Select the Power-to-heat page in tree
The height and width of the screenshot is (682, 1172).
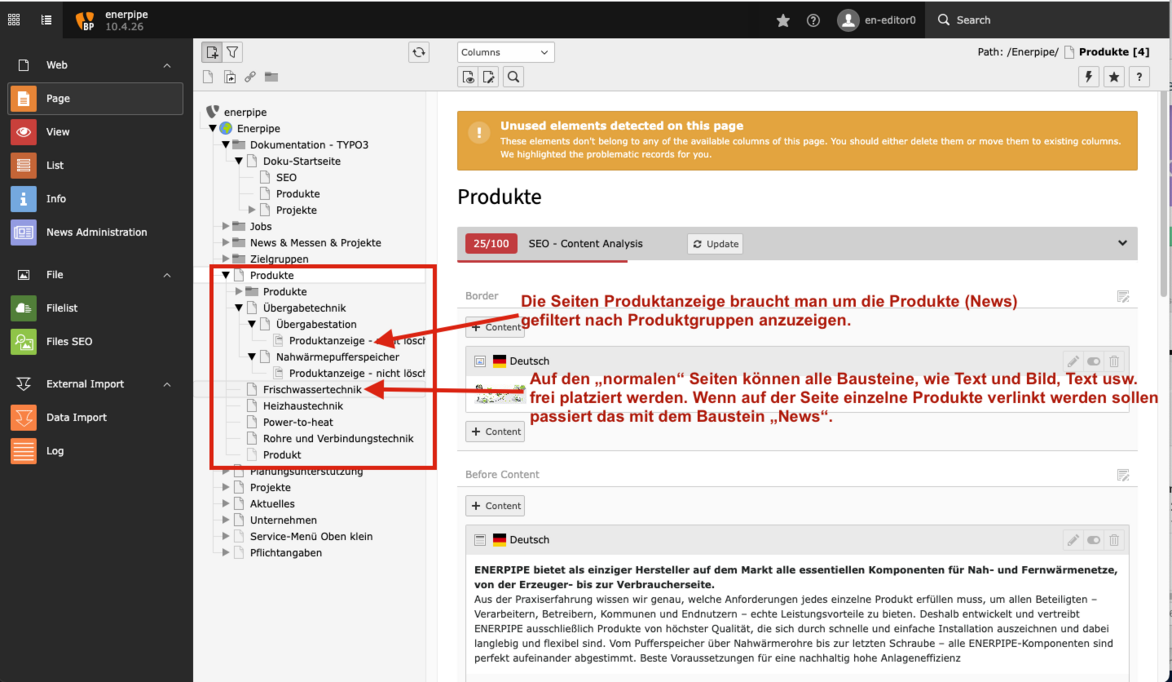pyautogui.click(x=298, y=423)
